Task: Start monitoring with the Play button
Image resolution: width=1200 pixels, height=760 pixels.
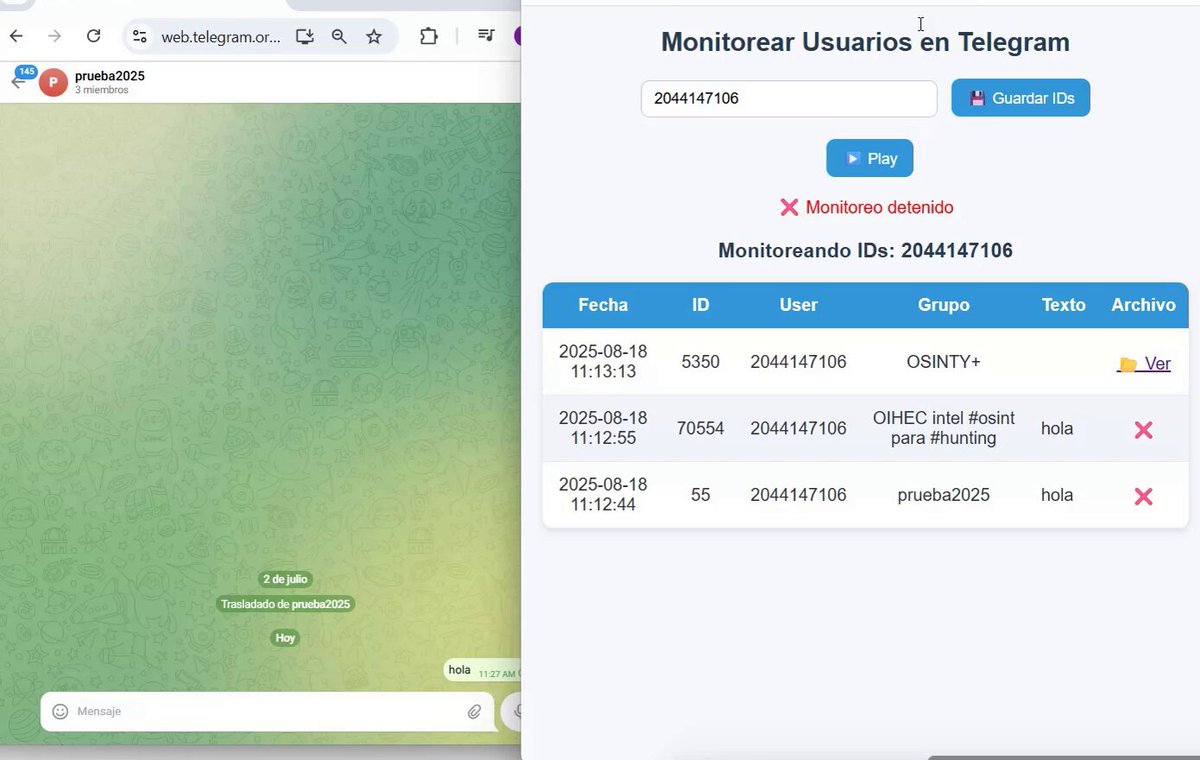Action: coord(870,158)
